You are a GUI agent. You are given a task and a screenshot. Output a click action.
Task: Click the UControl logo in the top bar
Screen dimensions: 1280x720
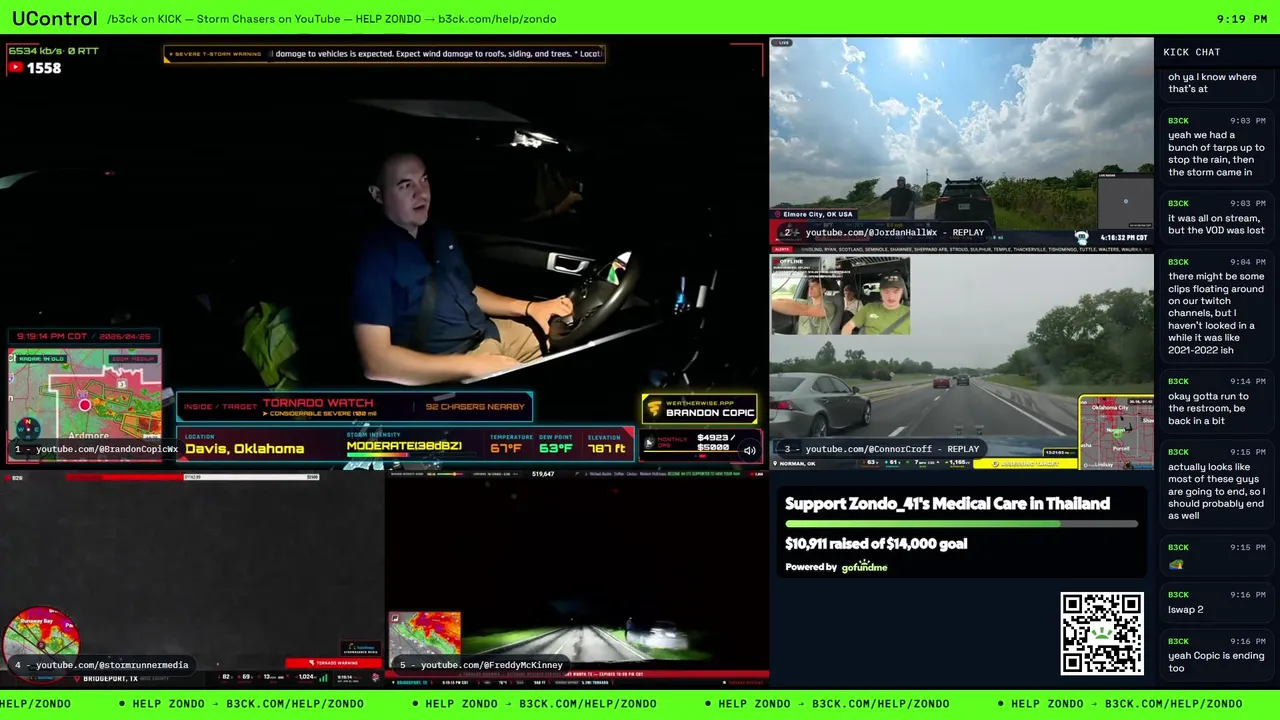(x=54, y=18)
